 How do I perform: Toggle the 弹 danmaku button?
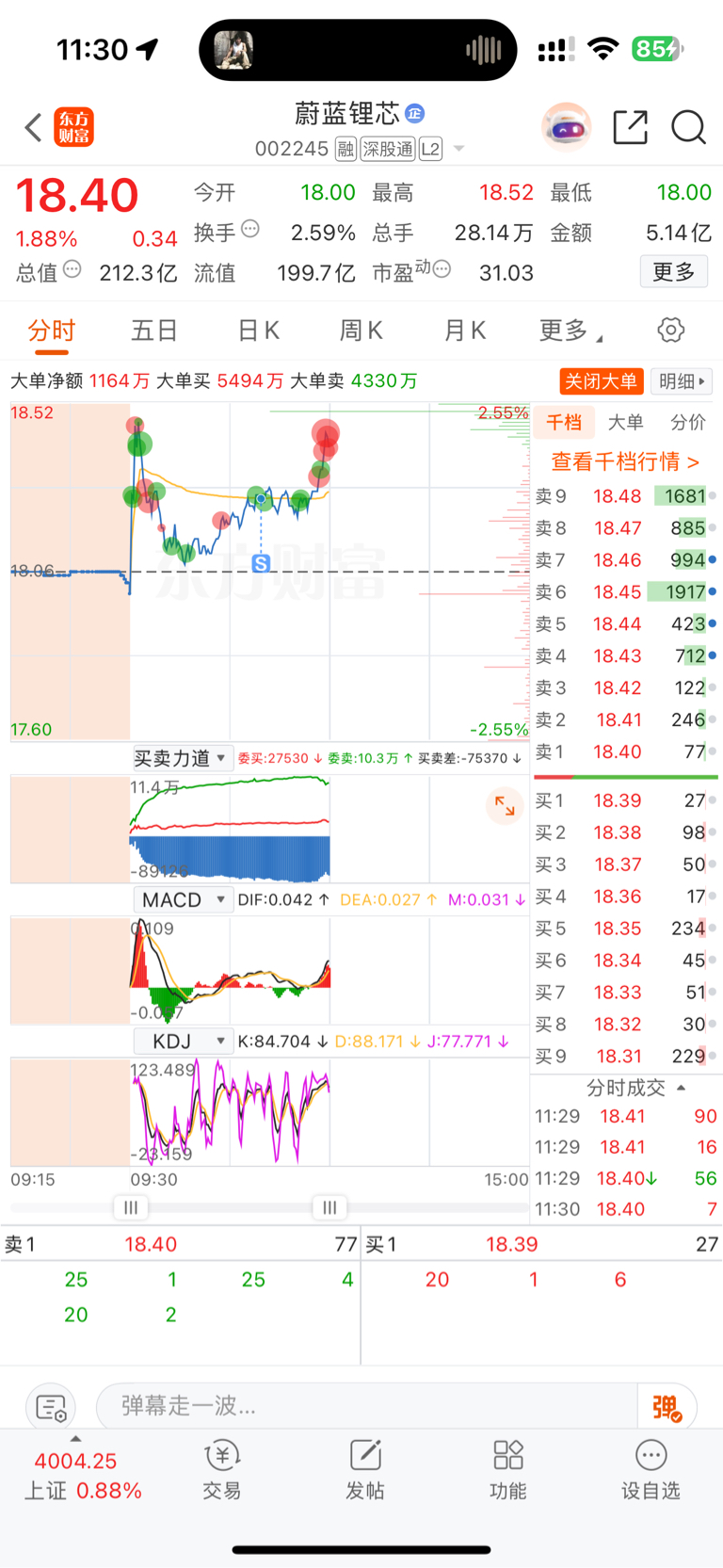click(667, 1408)
